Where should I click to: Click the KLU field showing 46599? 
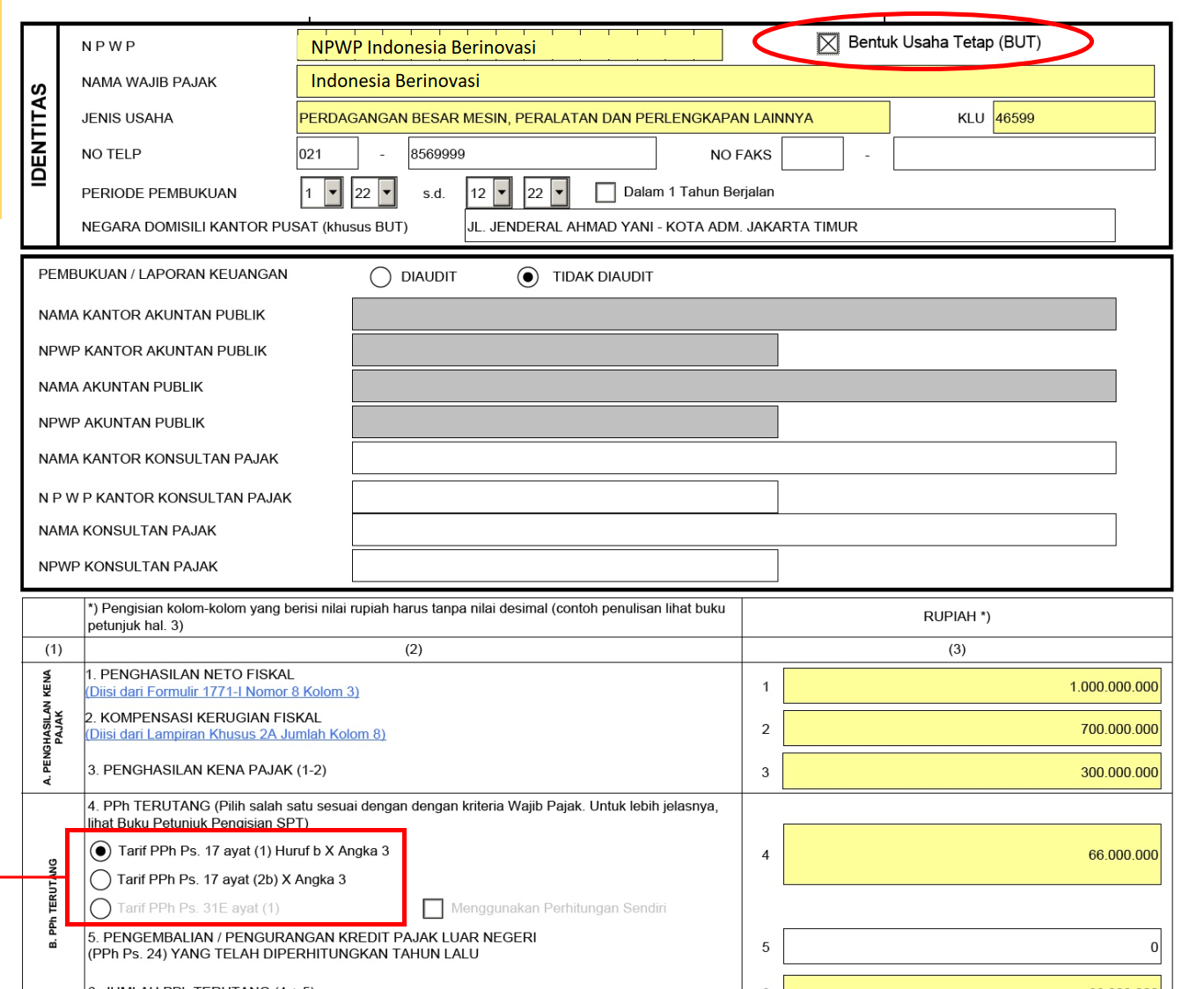click(x=1074, y=117)
